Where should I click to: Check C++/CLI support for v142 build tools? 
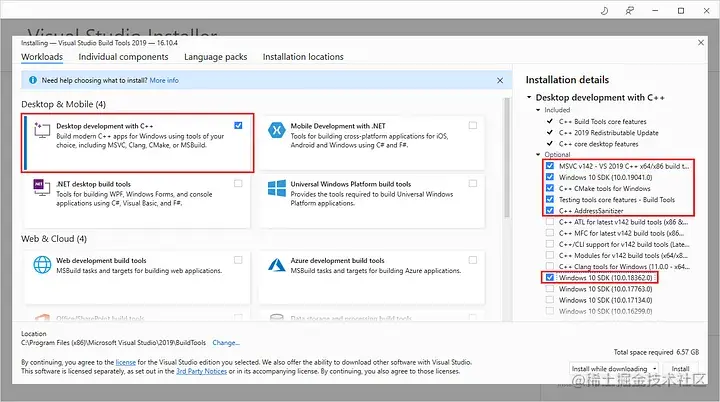tap(550, 244)
